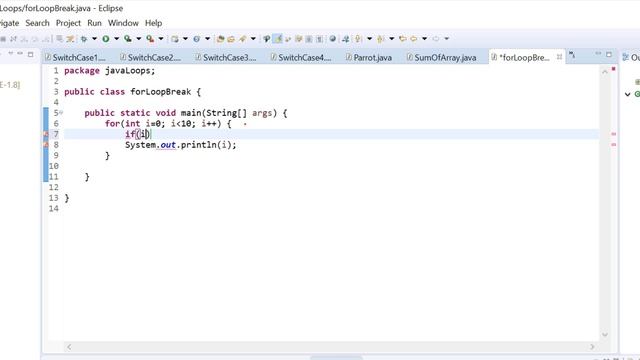Open the External Tools dropdown arrow
640x360 pixels.
161,39
